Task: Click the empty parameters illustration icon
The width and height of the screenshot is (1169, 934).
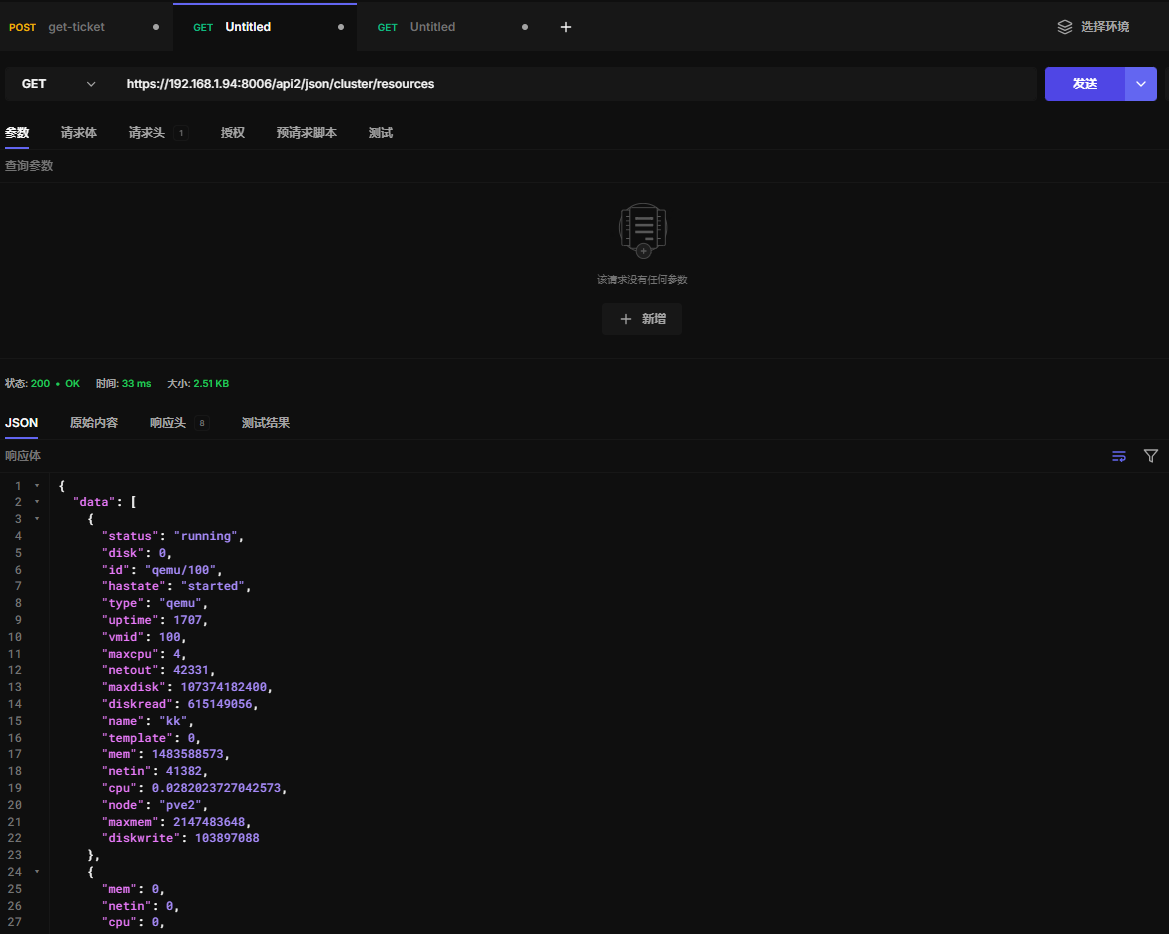Action: click(x=642, y=231)
